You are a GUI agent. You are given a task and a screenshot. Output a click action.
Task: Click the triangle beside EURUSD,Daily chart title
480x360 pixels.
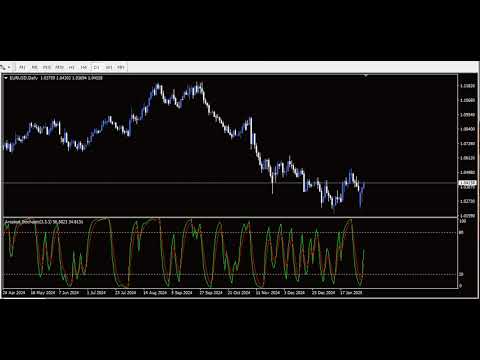[x=6, y=78]
